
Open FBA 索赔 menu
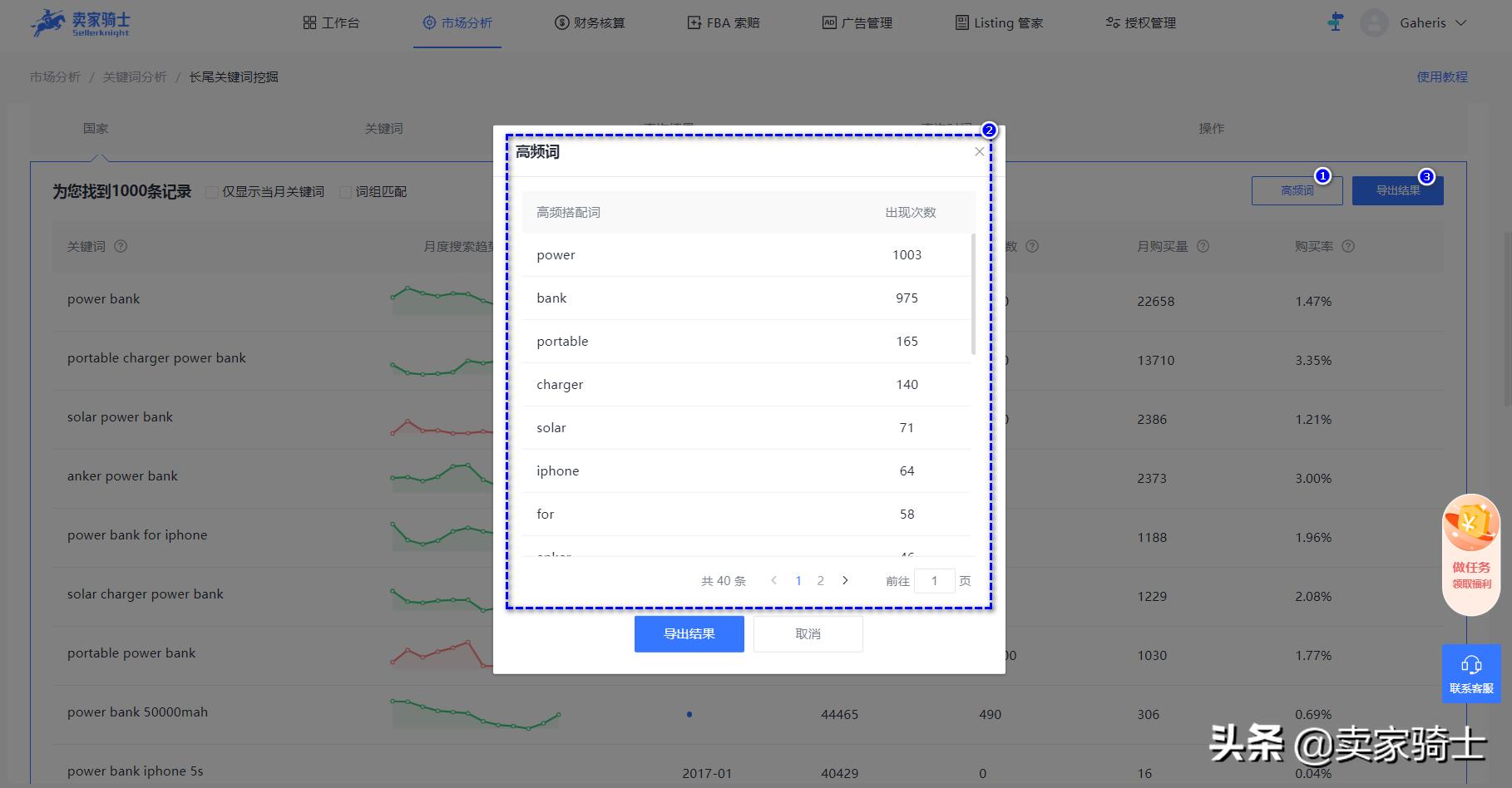click(x=724, y=22)
